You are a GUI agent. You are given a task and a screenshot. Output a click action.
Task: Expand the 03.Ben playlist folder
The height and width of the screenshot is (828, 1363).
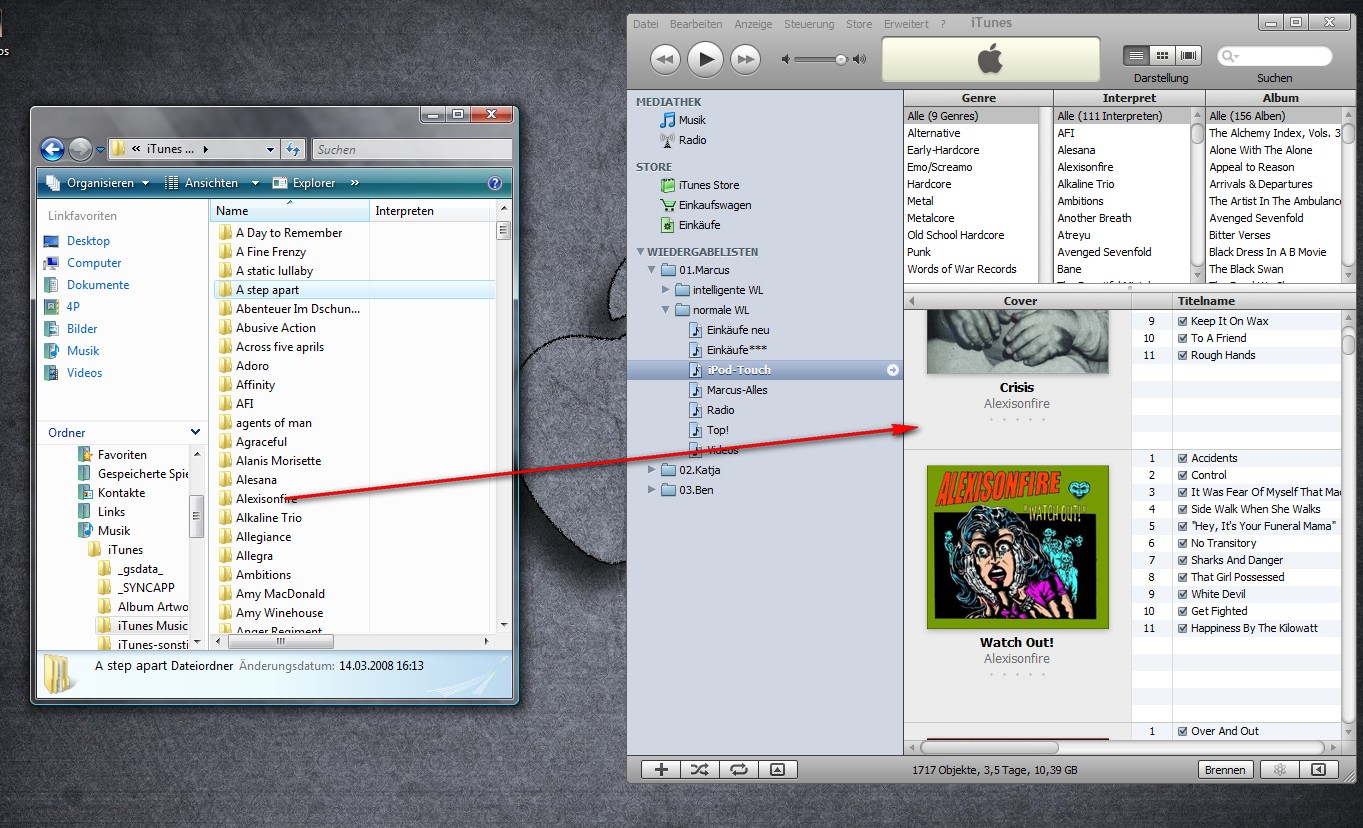tap(653, 490)
